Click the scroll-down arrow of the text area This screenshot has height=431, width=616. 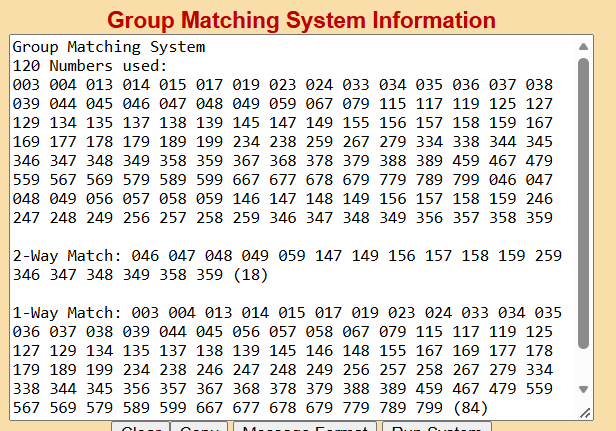[583, 389]
